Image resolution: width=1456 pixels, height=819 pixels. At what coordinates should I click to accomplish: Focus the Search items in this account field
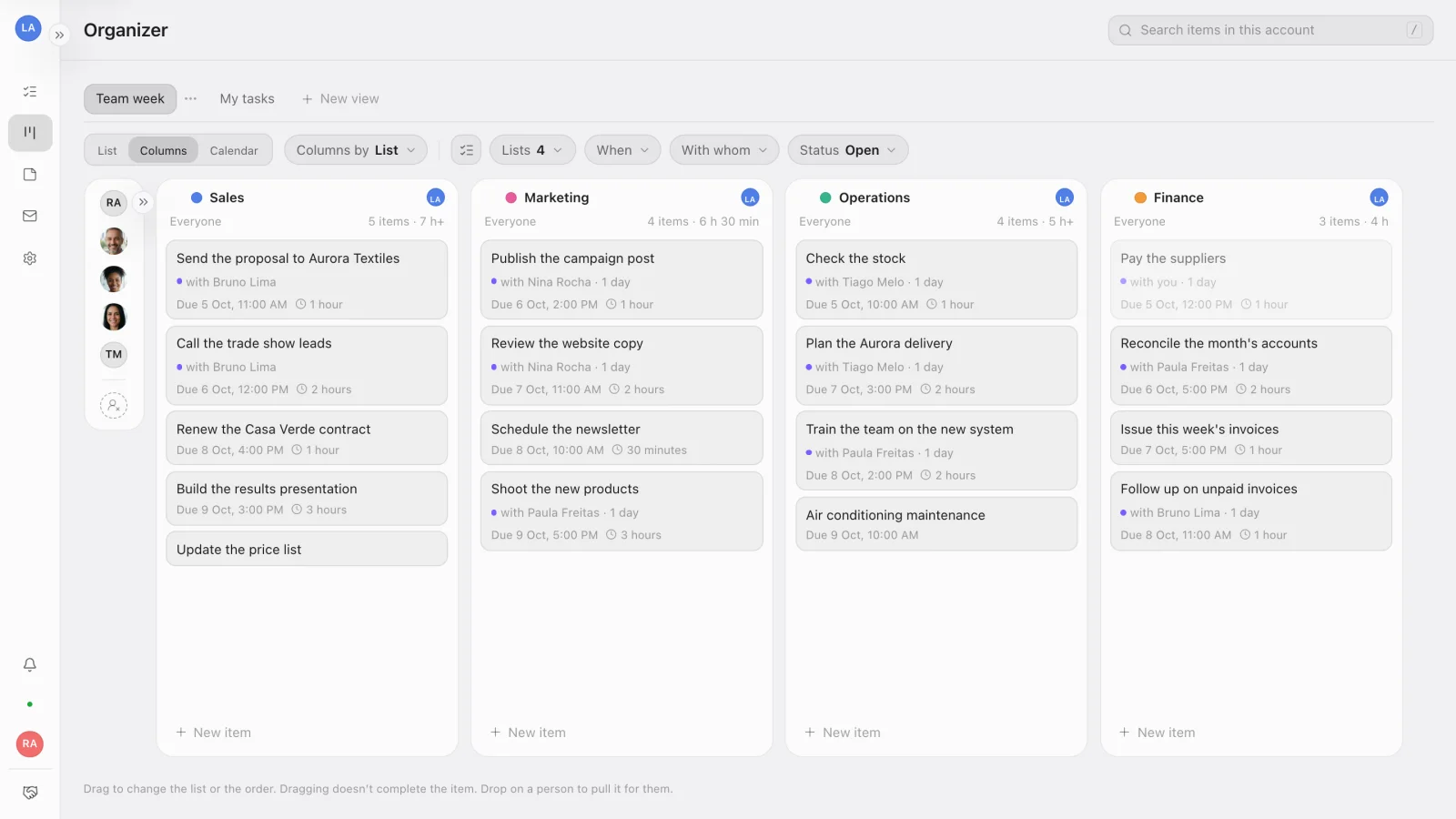[x=1270, y=30]
